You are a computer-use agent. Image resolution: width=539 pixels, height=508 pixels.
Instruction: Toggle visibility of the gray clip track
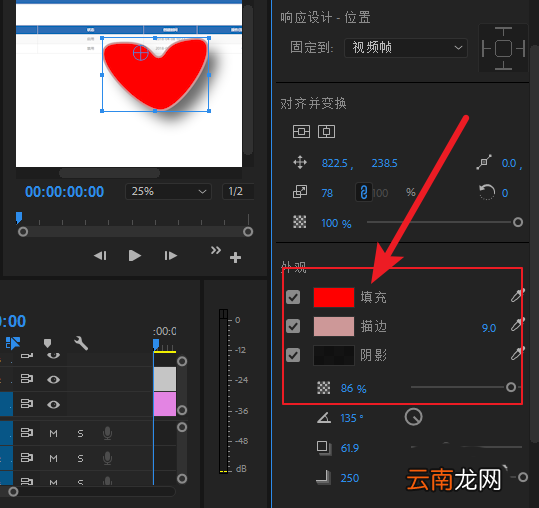click(53, 379)
